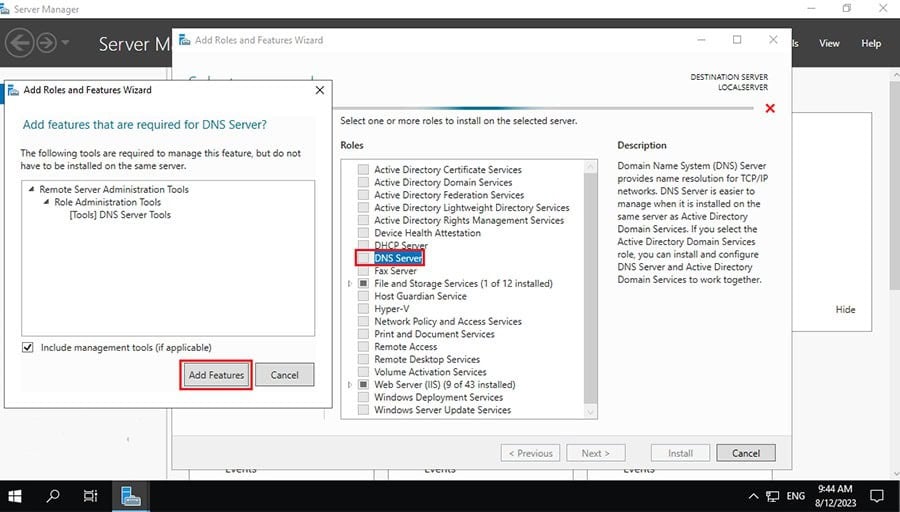Check Active Directory Rights Management Services
The image size is (900, 512).
click(x=363, y=220)
